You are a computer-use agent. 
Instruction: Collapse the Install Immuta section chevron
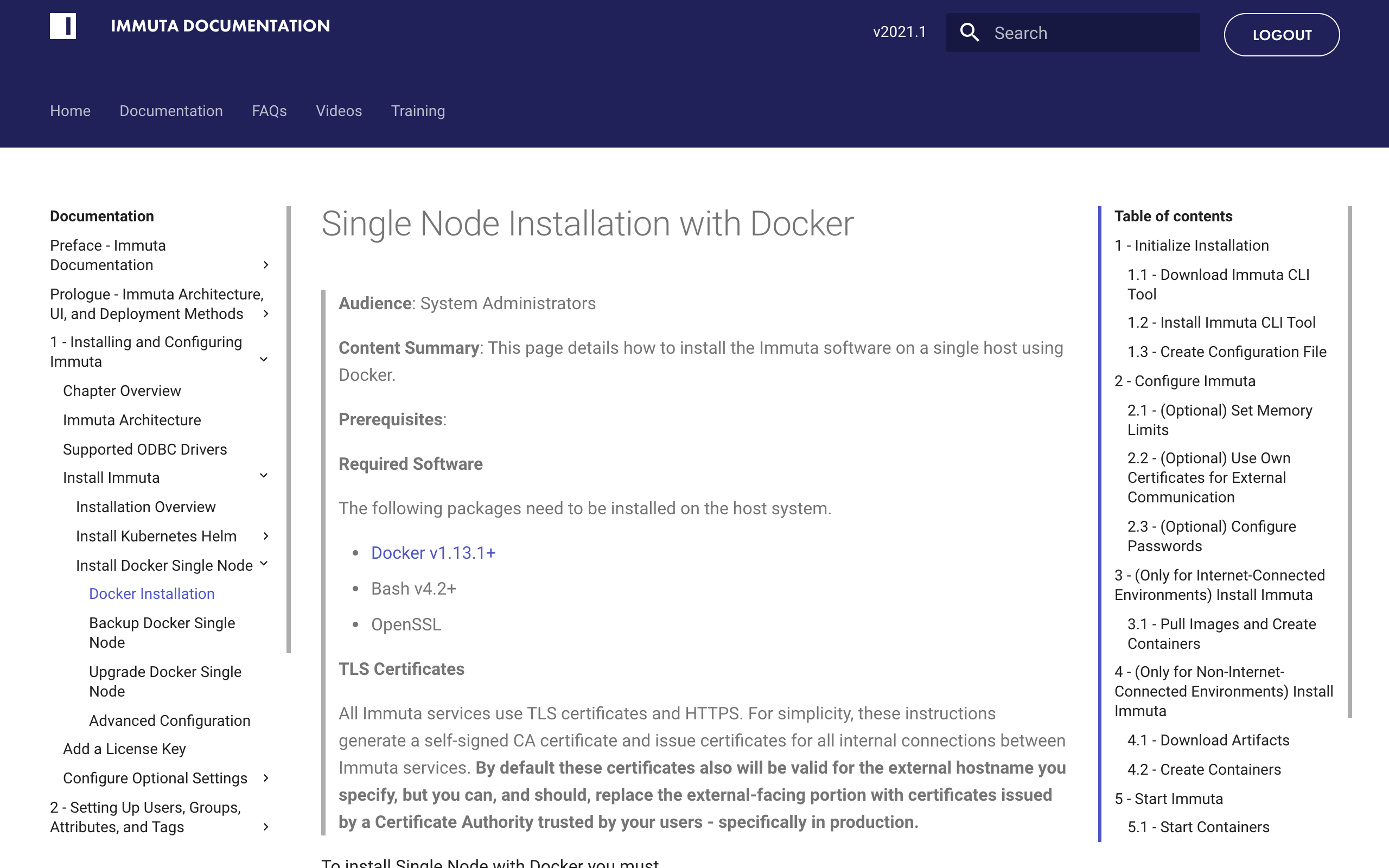pos(264,475)
